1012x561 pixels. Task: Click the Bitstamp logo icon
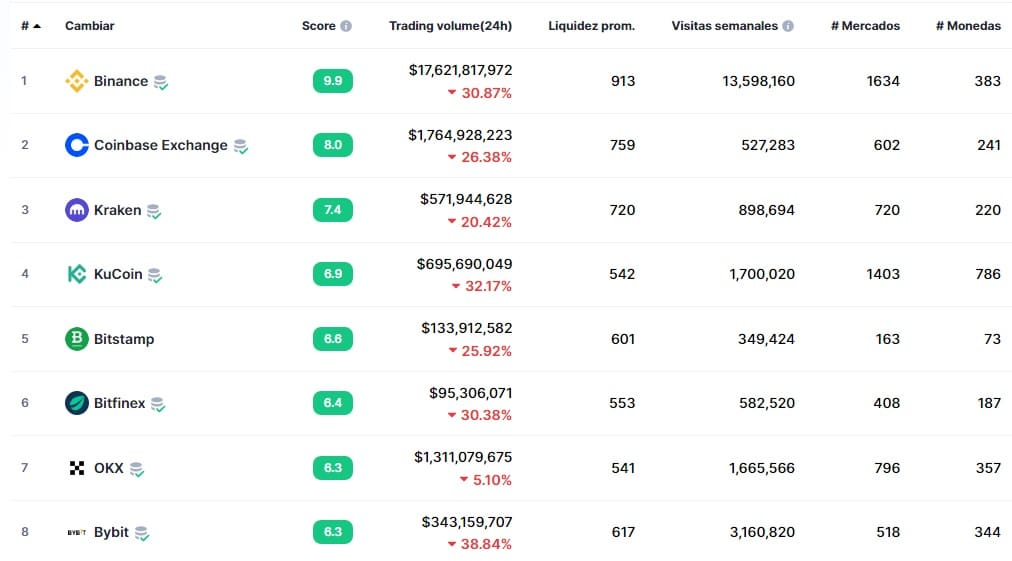(77, 338)
